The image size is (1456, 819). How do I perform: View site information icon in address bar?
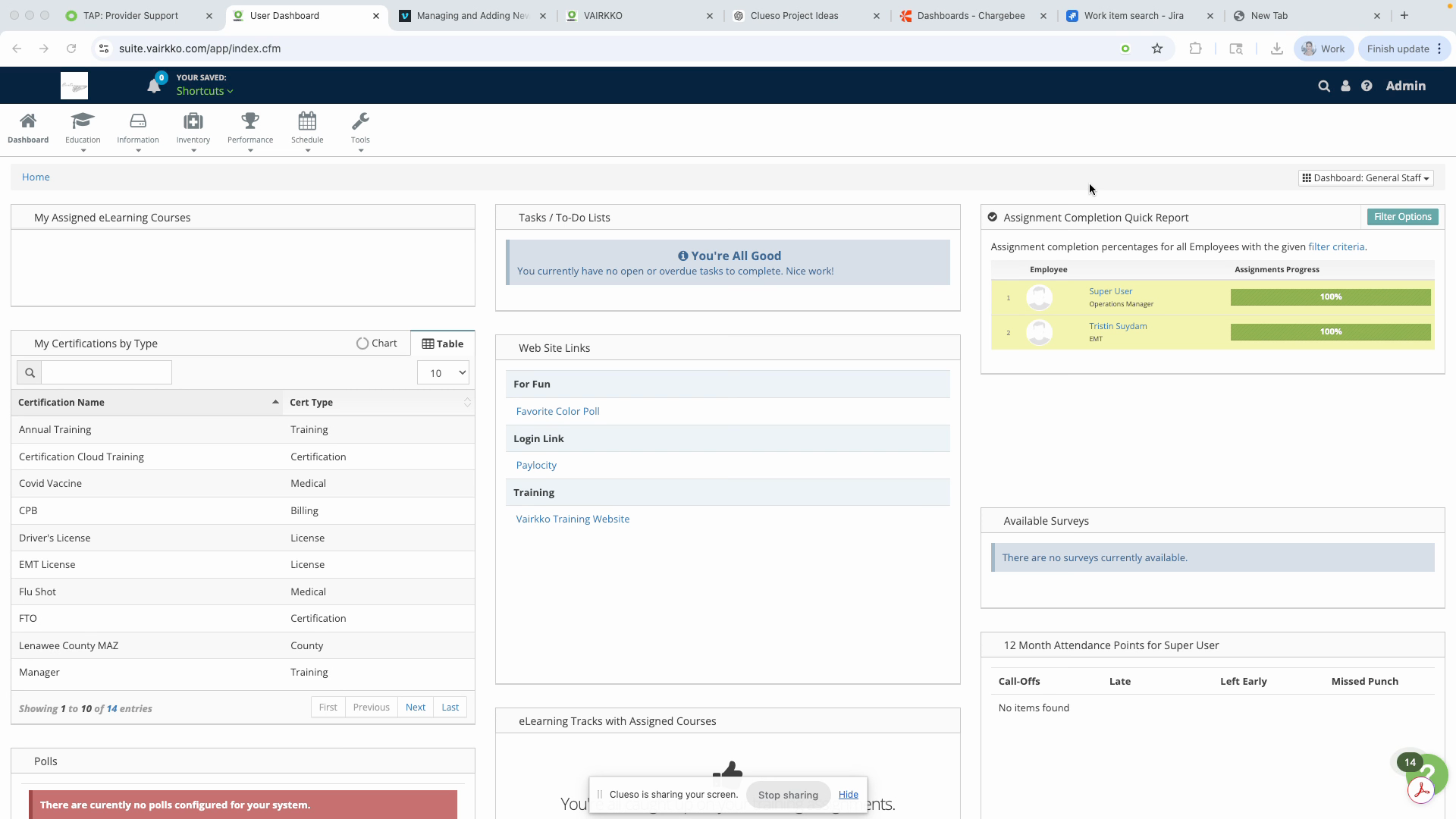(x=104, y=49)
